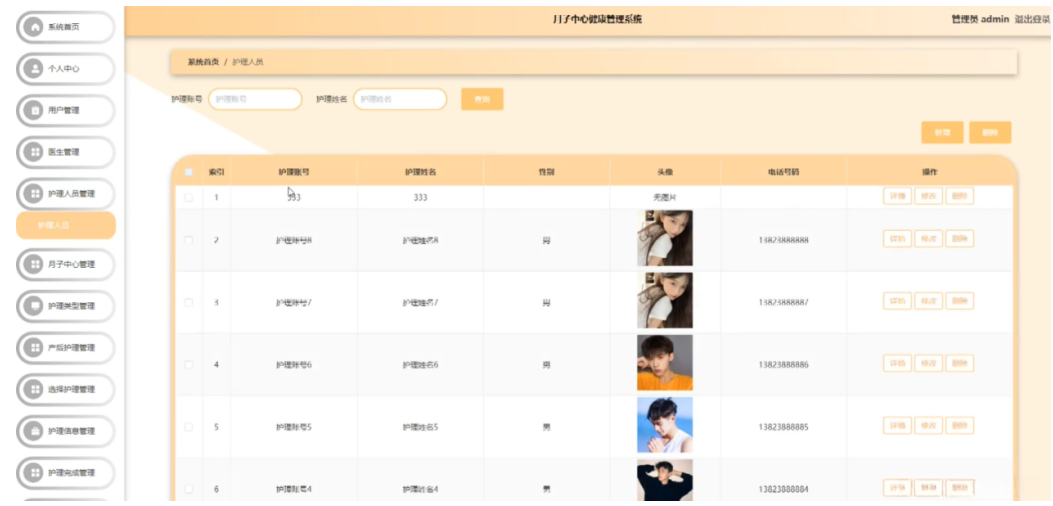This screenshot has height=506, width=1053.
Task: Click the batch 删除 button above the table
Action: [990, 133]
